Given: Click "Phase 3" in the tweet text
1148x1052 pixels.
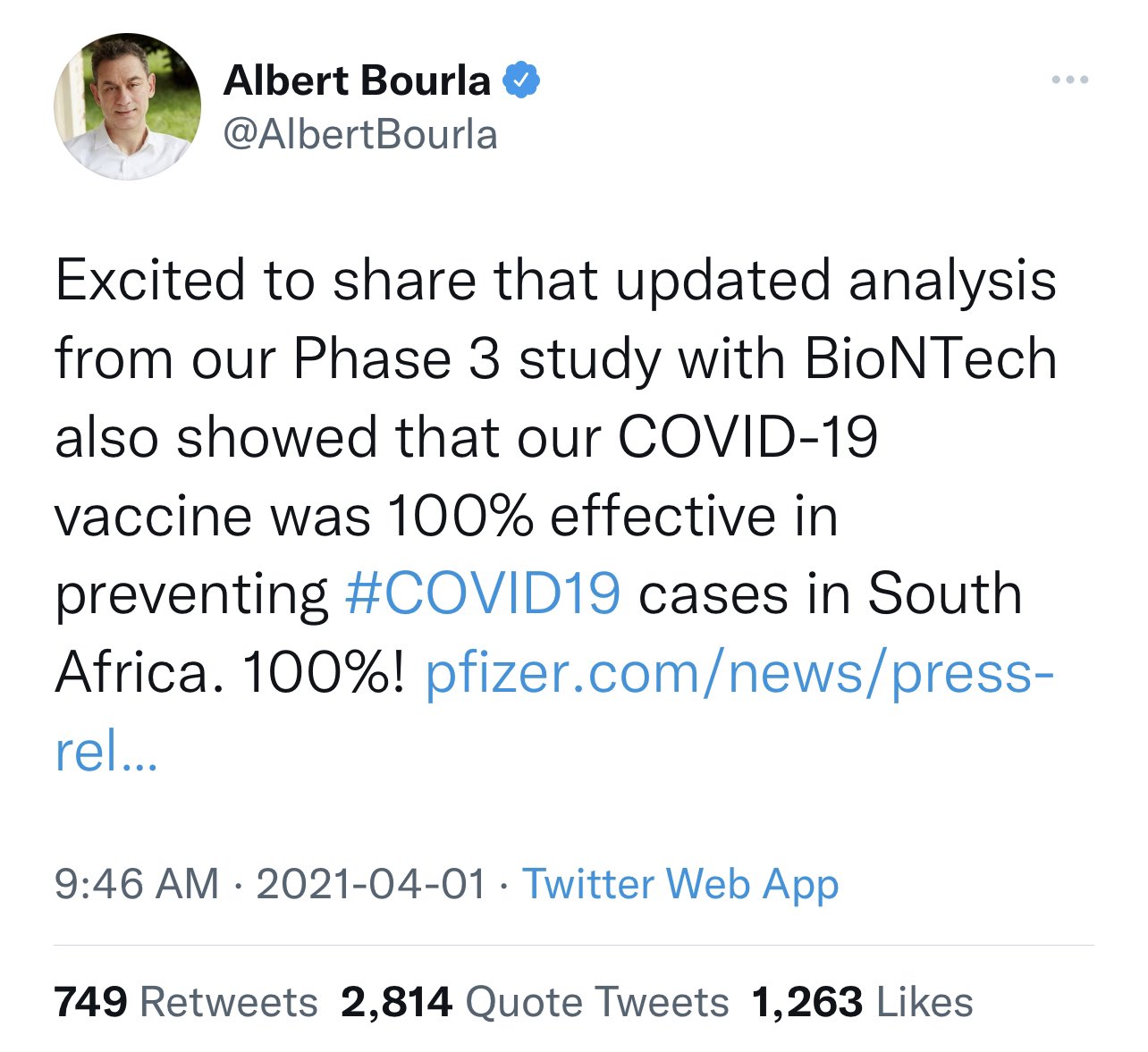Looking at the screenshot, I should (396, 359).
